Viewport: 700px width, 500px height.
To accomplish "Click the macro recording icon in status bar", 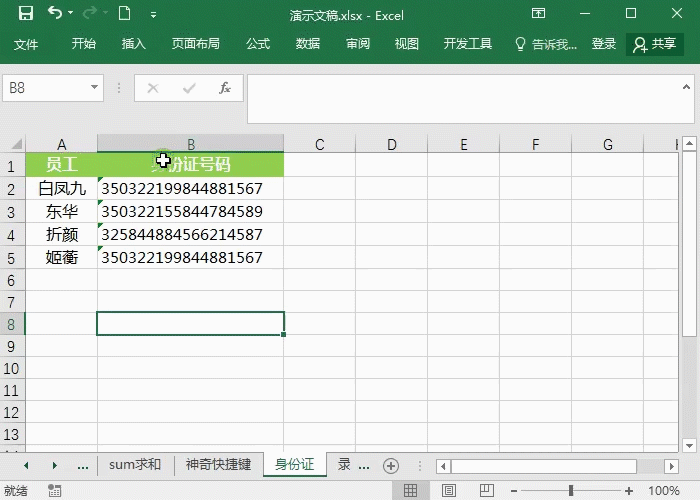I will point(54,490).
